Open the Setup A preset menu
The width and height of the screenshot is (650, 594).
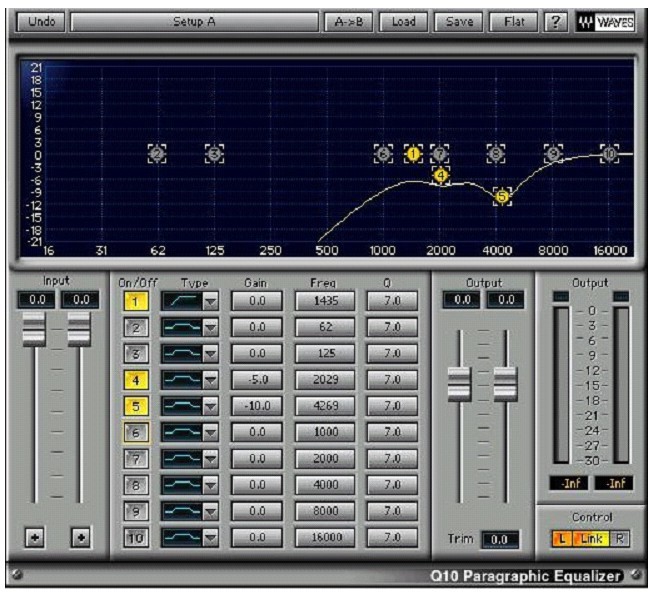click(194, 22)
